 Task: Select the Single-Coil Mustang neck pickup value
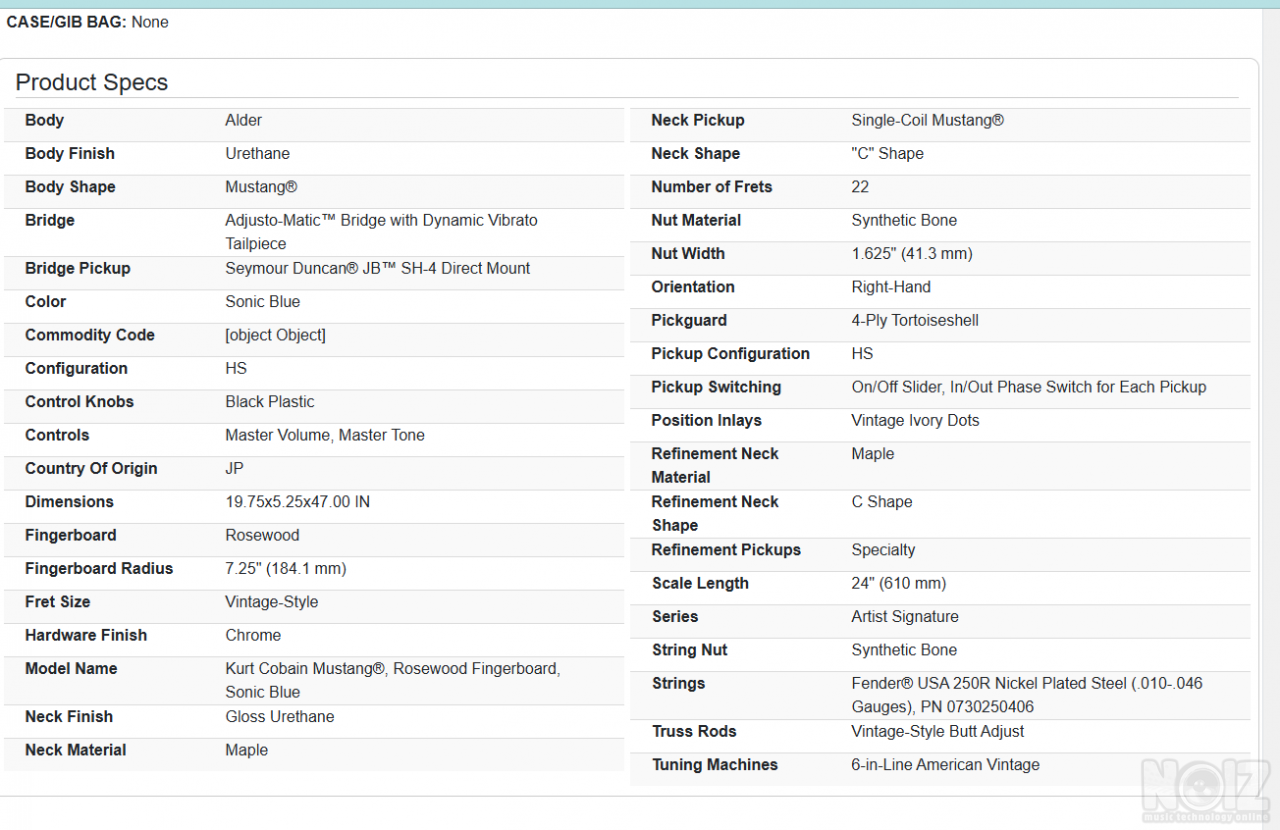tap(927, 121)
